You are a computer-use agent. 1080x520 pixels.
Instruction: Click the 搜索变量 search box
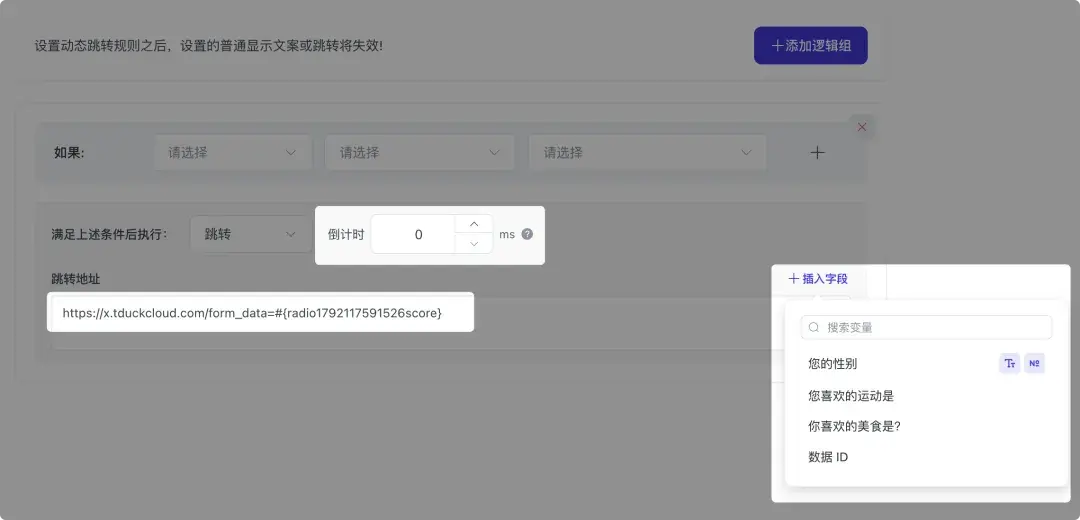click(x=926, y=327)
